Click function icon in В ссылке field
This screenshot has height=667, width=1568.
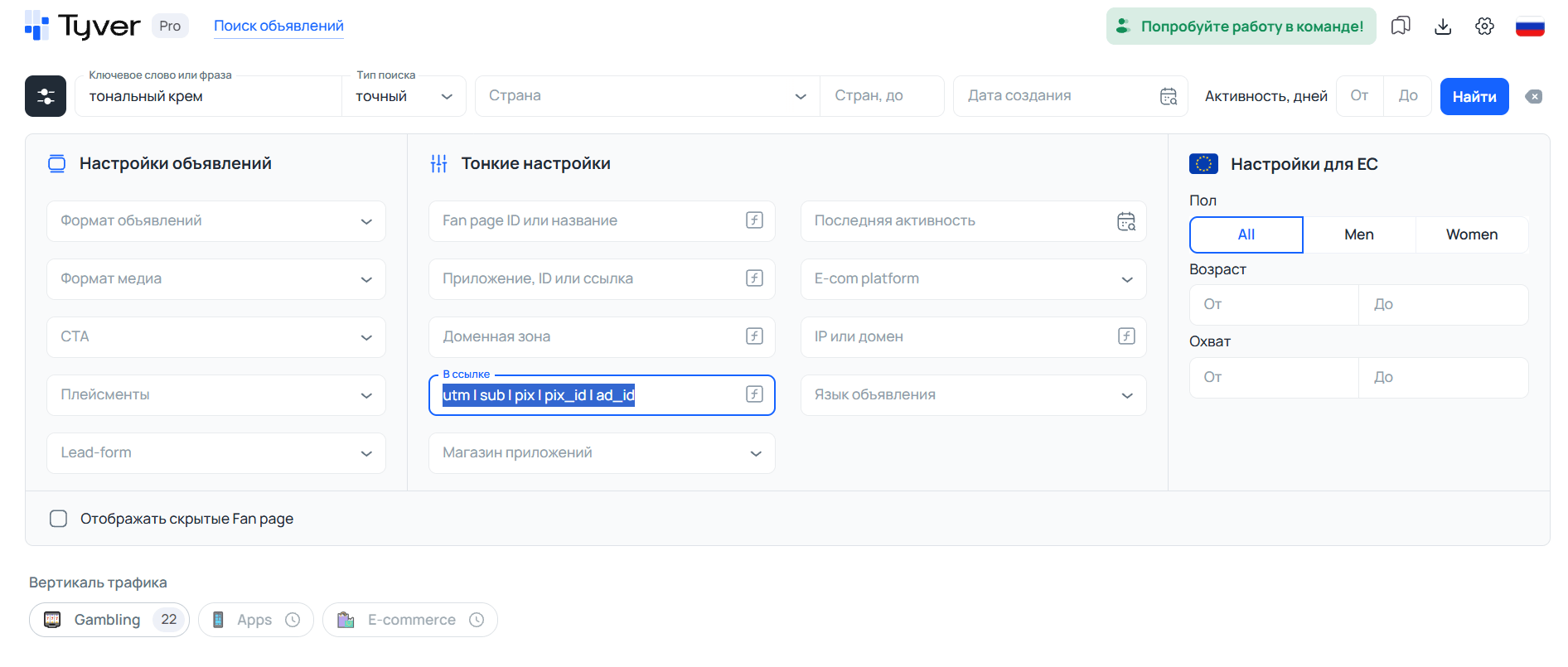point(754,394)
